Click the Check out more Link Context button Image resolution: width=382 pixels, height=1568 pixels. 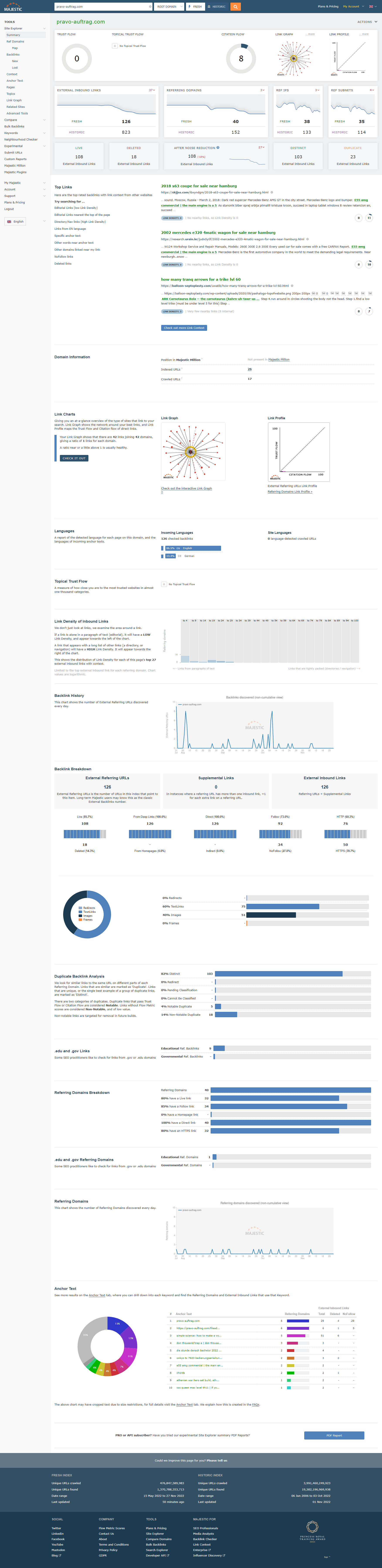point(184,328)
